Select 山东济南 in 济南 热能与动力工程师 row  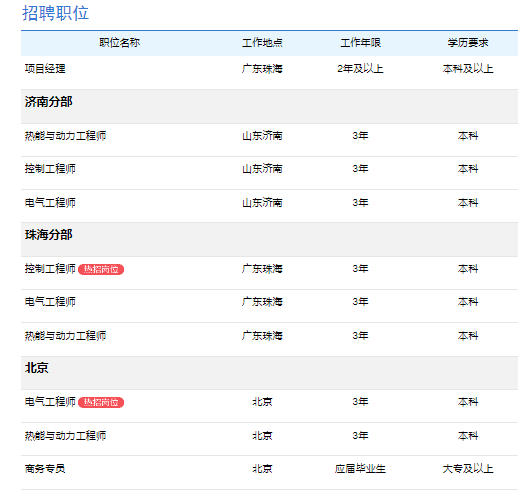(262, 136)
